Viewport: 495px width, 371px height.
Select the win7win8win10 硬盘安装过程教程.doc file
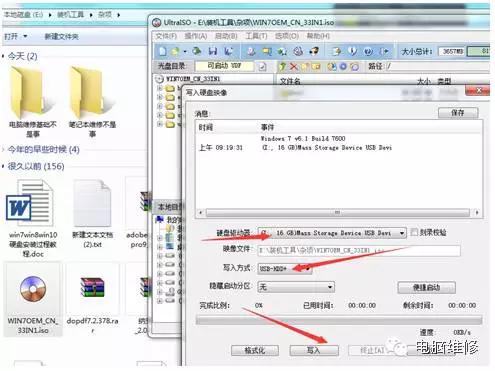33,218
